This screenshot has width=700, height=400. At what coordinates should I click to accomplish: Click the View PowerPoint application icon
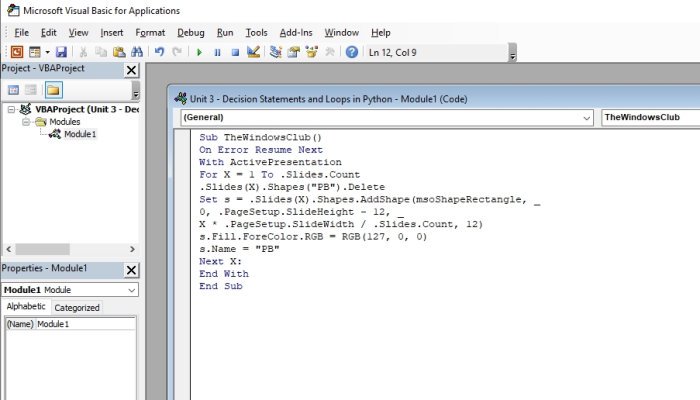tap(17, 52)
